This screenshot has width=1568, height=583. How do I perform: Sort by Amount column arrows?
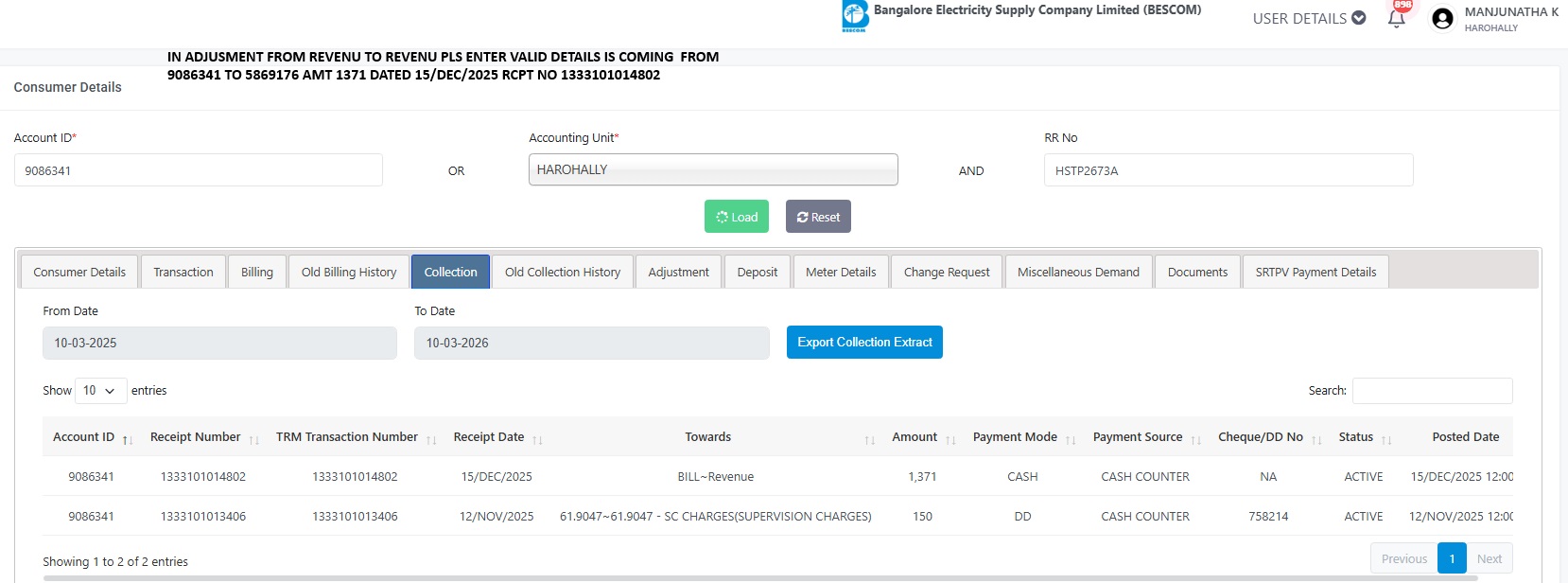tap(950, 439)
